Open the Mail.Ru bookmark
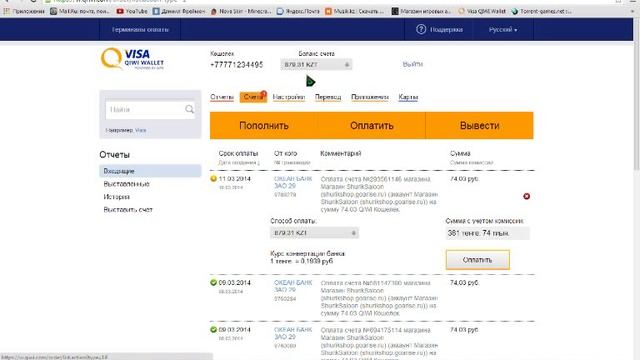 (80, 11)
